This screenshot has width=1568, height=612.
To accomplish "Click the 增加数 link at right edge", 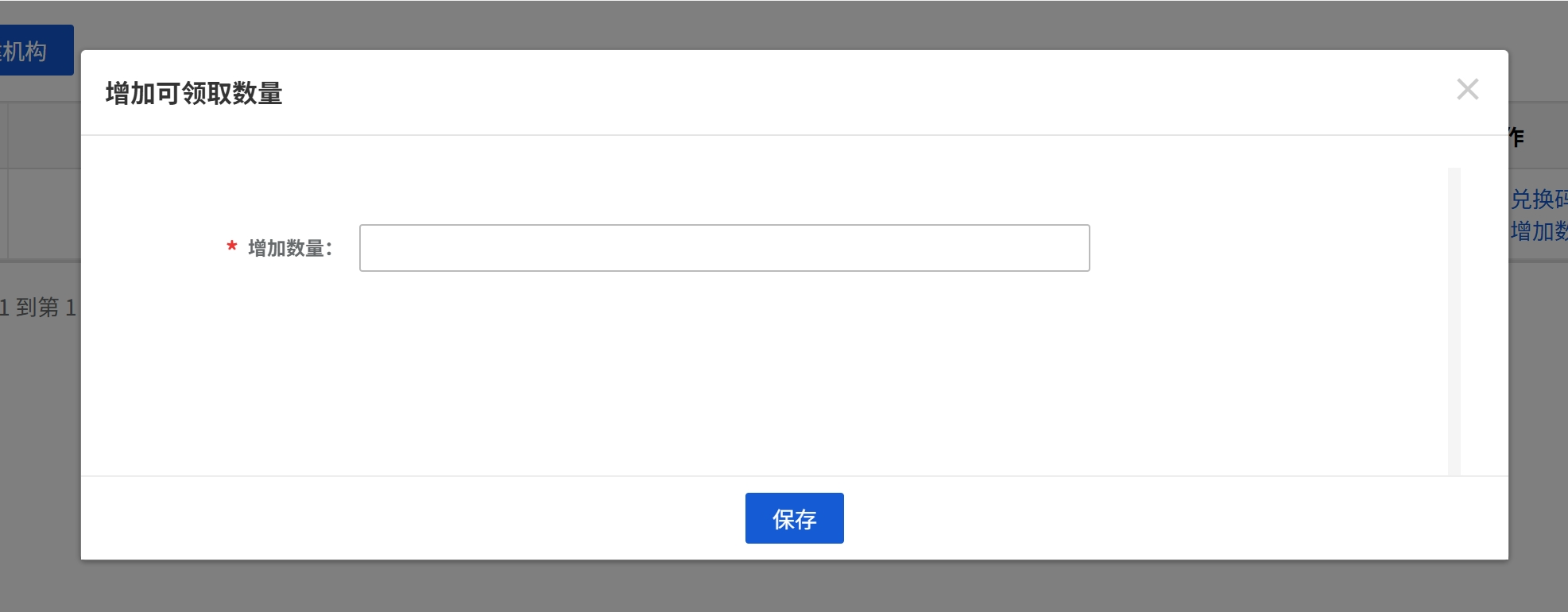I will [1539, 231].
